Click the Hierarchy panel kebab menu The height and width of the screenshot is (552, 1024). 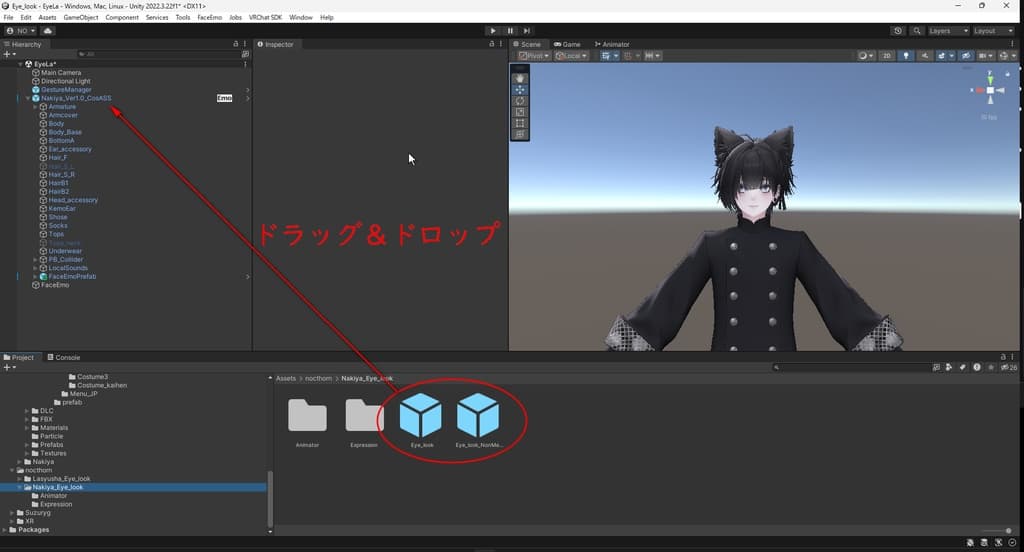tap(245, 44)
